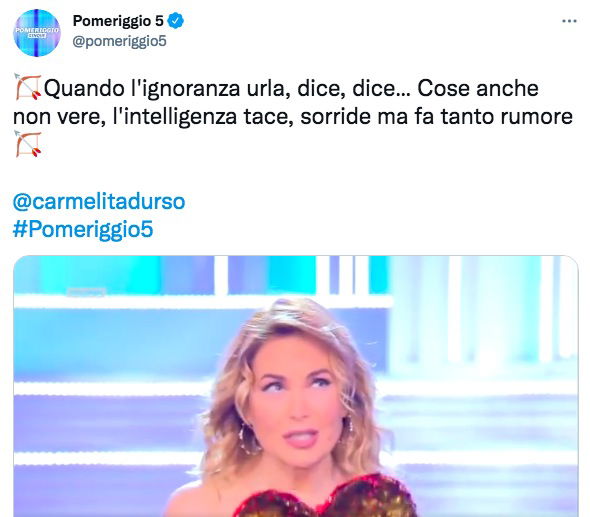
Task: Click the woman's face in the video
Action: point(297,398)
